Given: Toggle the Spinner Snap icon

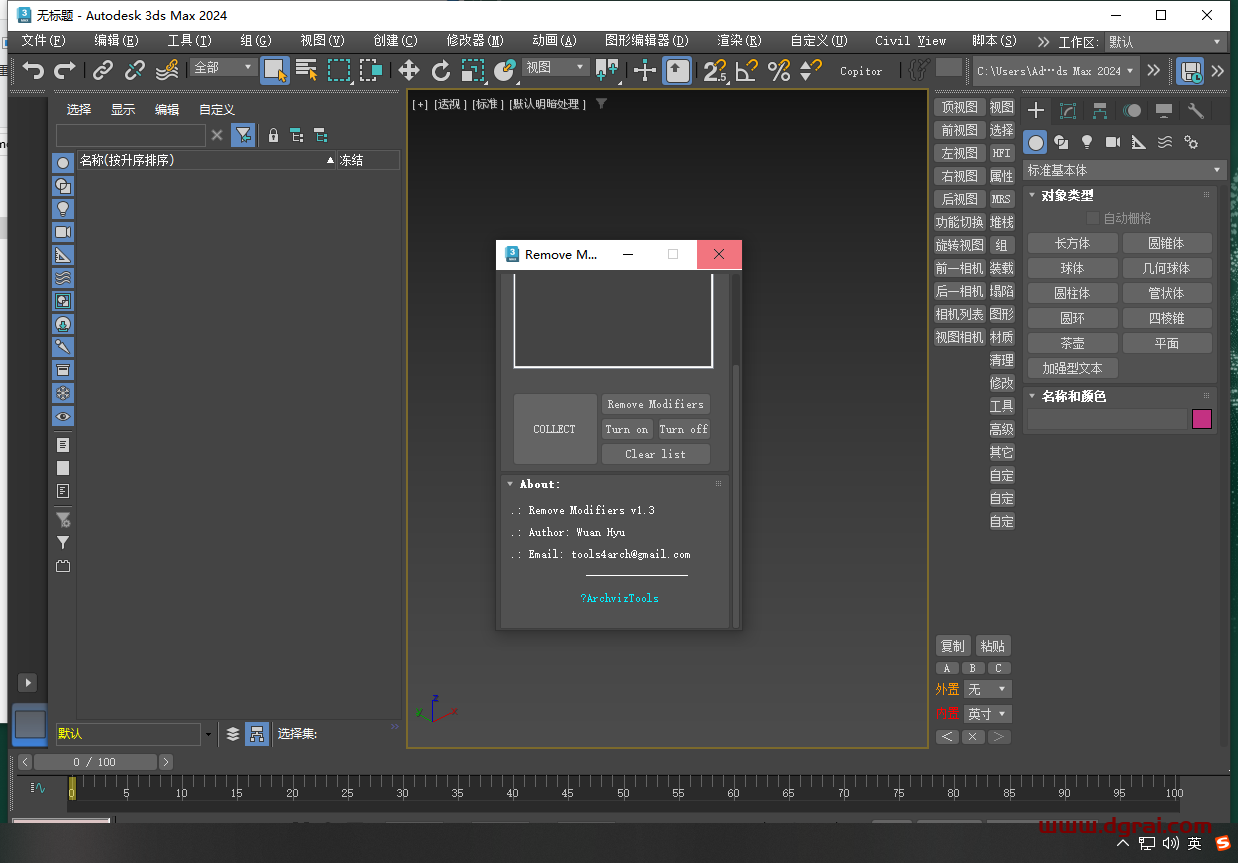Looking at the screenshot, I should tap(811, 70).
